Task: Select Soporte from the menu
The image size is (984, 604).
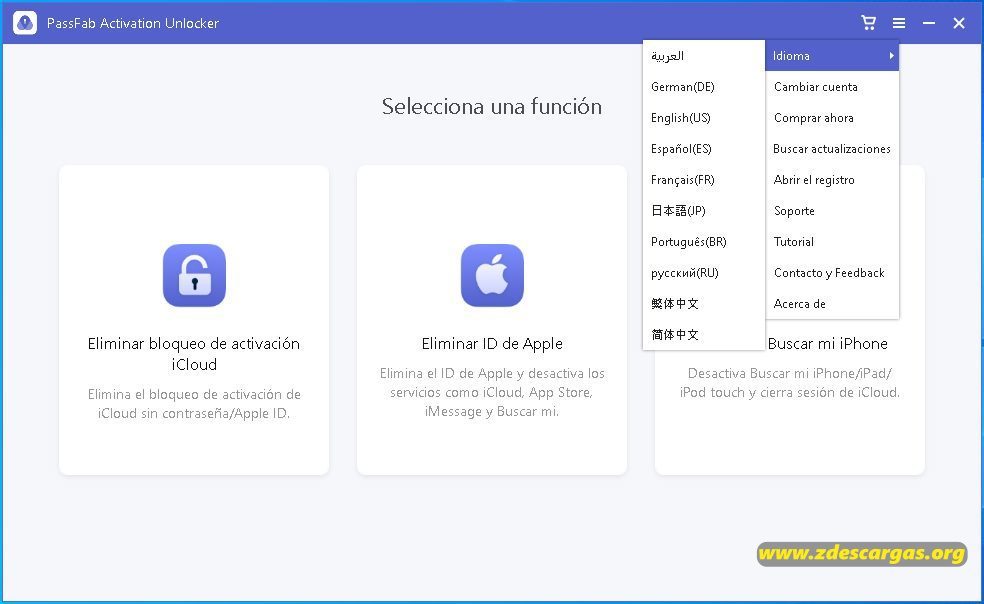Action: click(832, 210)
